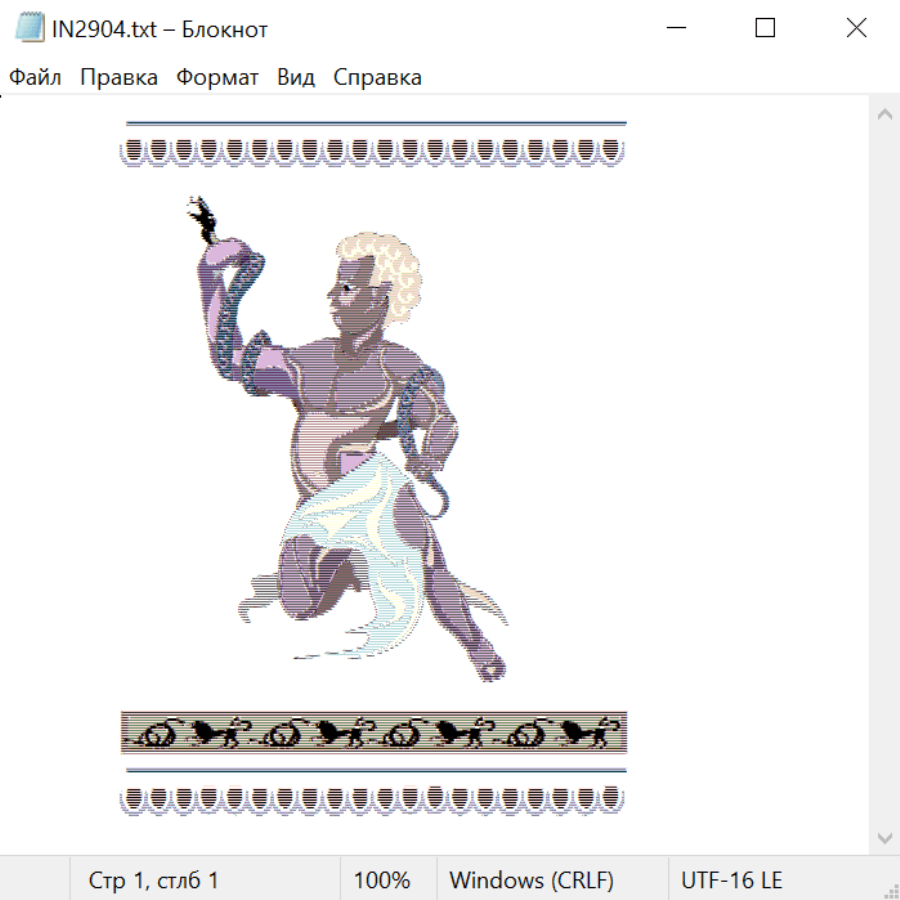This screenshot has width=900, height=900.
Task: Click the Notepad icon in the title bar
Action: point(29,28)
